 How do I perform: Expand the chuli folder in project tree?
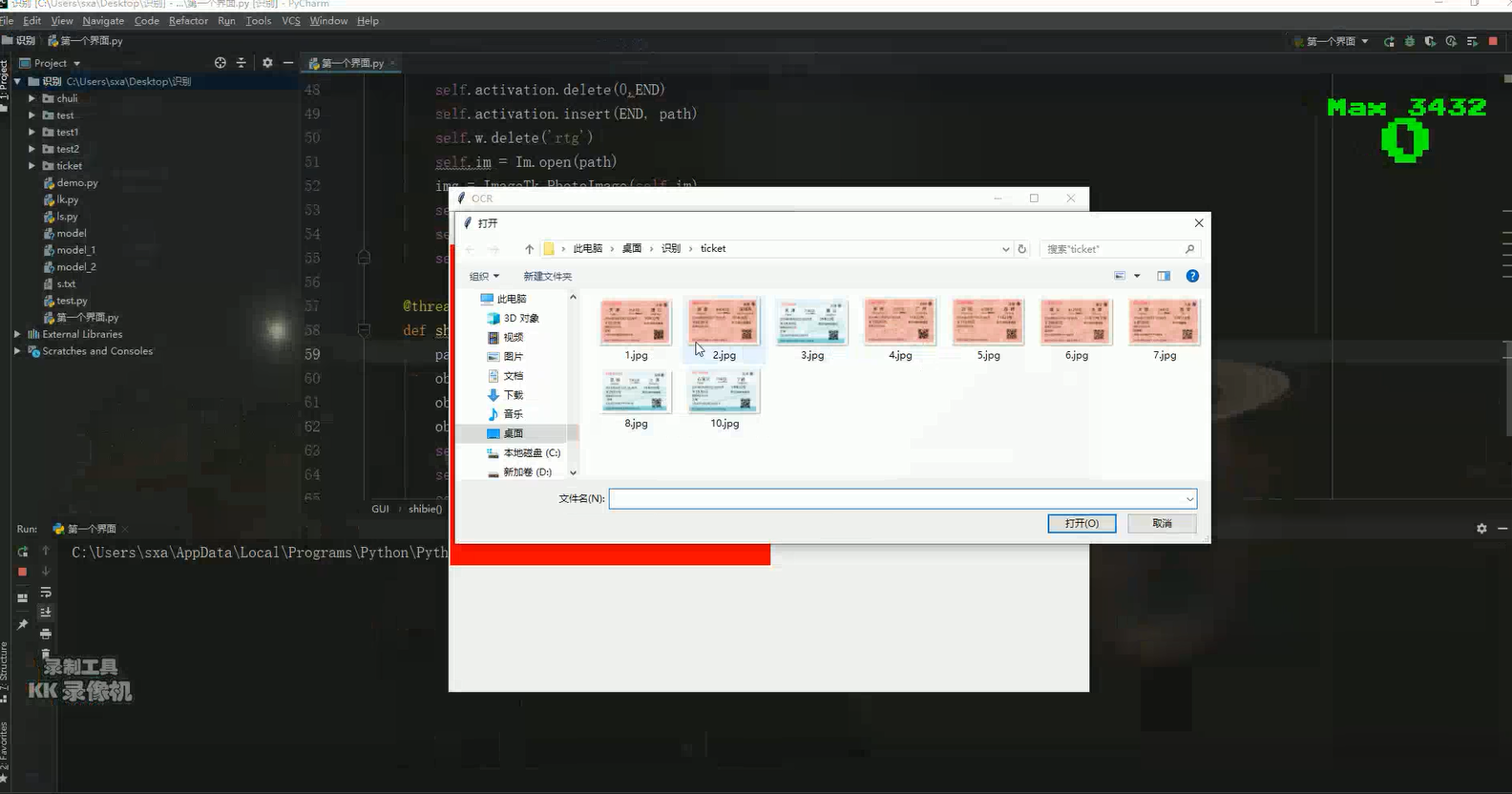(31, 98)
